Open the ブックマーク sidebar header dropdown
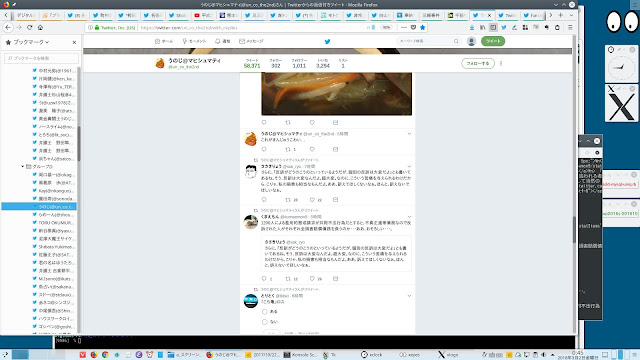 [31, 42]
